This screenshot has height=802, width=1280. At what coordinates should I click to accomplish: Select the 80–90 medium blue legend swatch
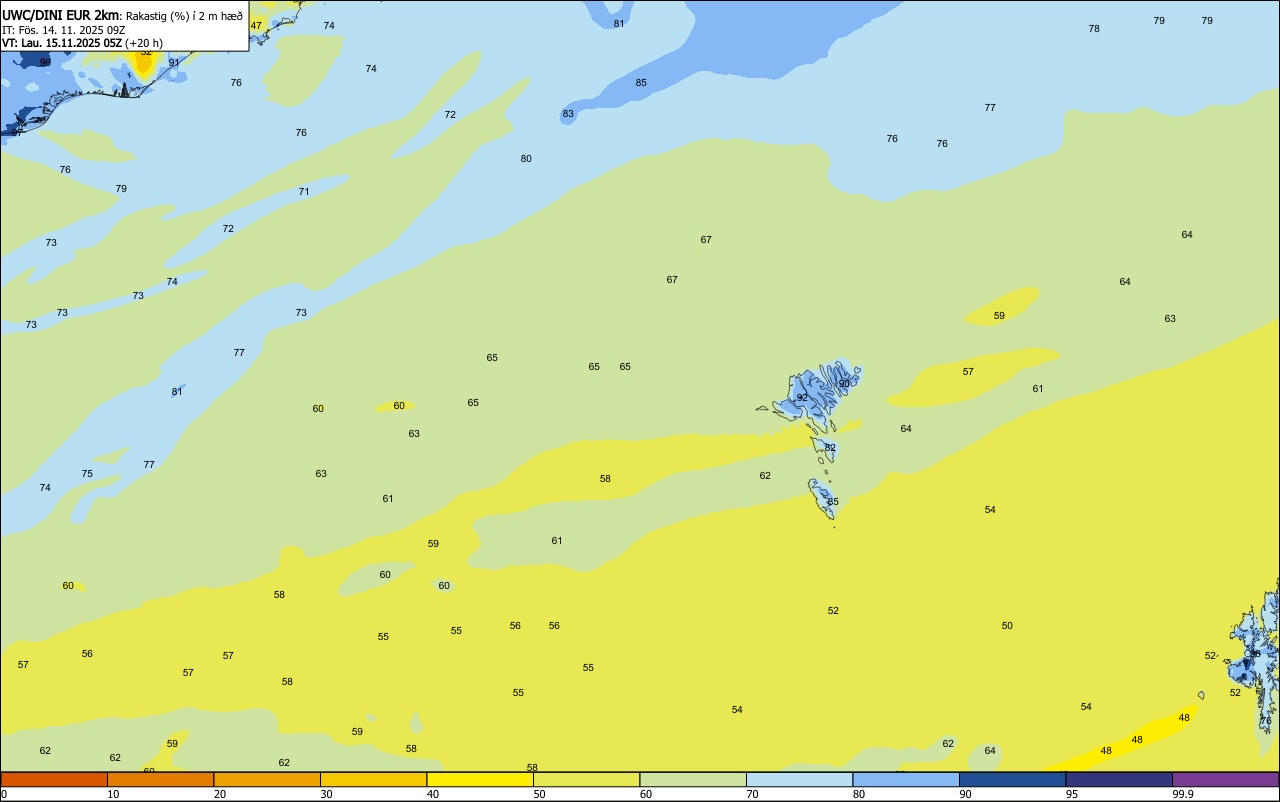[x=906, y=779]
